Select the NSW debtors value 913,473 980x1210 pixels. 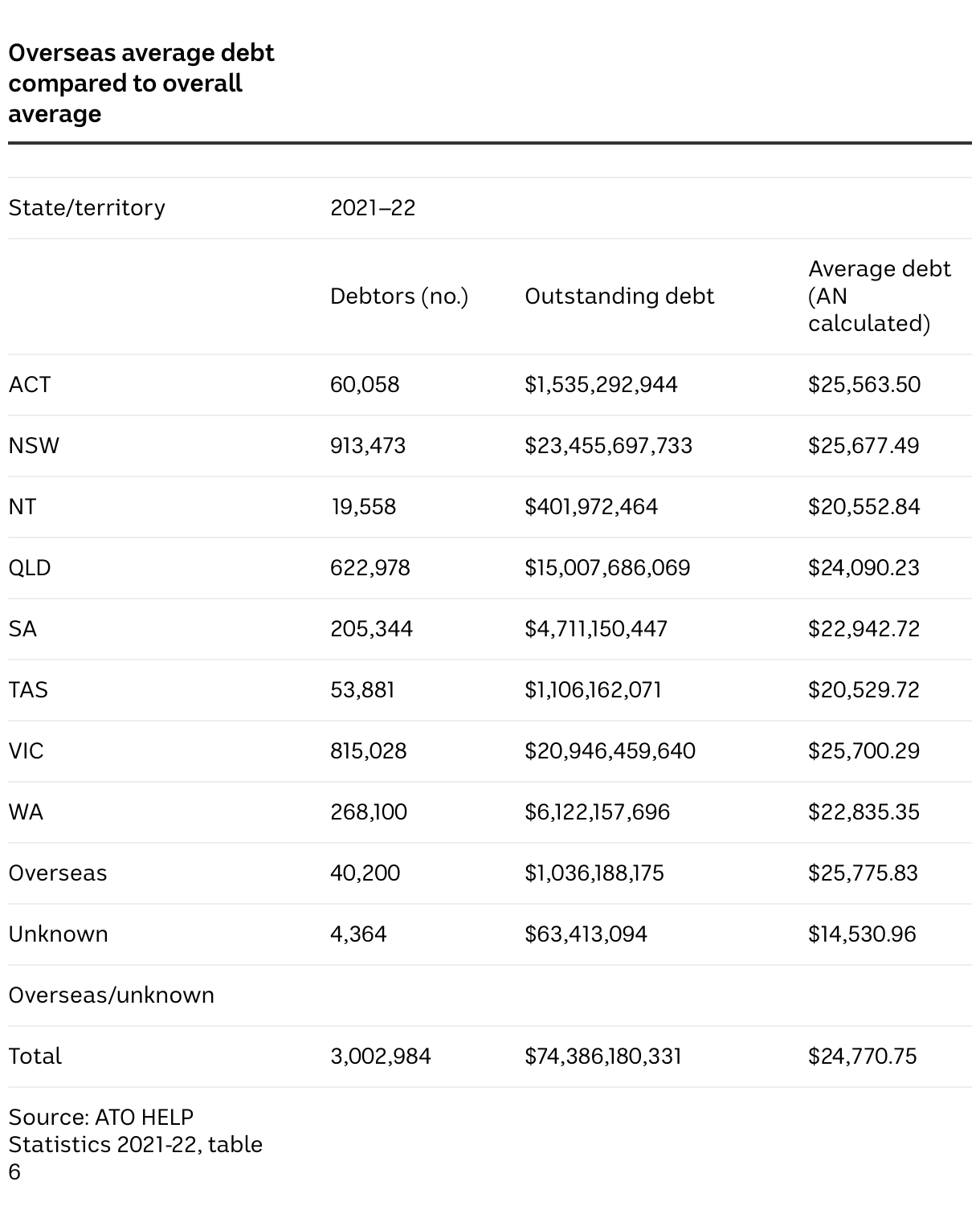click(x=368, y=446)
